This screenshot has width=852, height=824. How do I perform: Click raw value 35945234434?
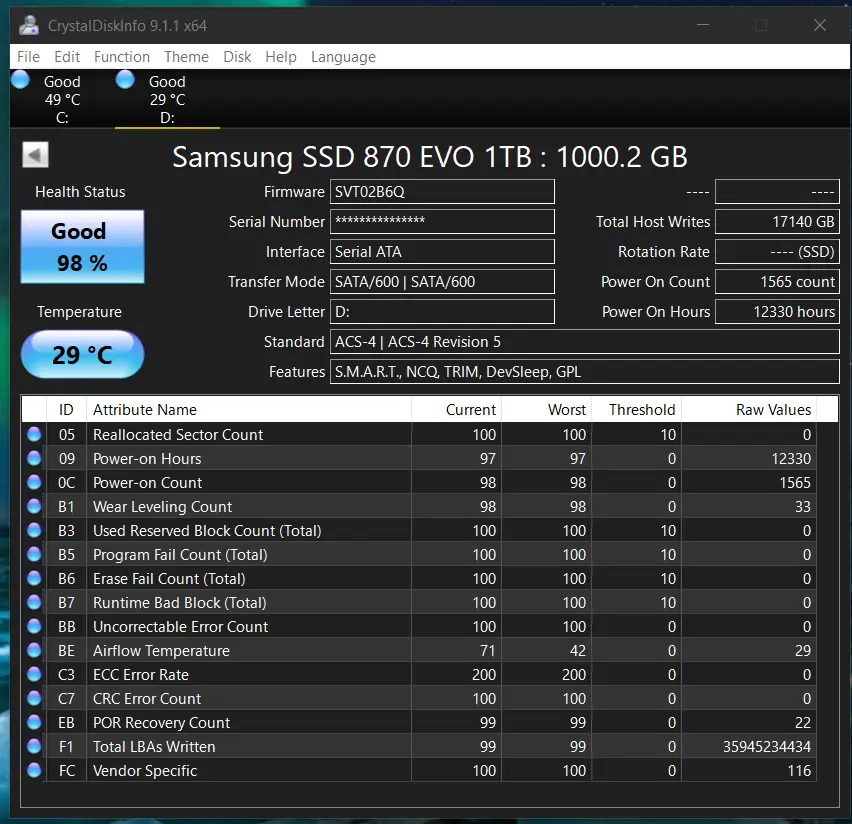click(767, 747)
